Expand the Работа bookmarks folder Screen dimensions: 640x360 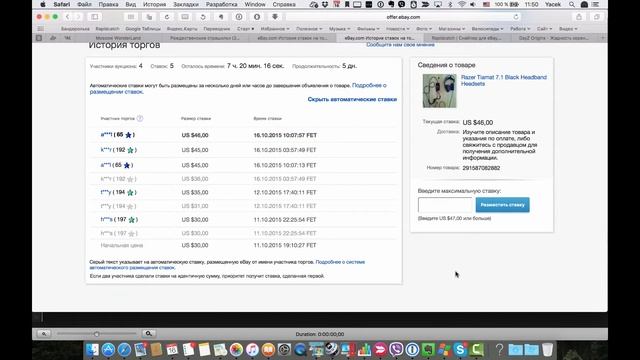point(520,29)
